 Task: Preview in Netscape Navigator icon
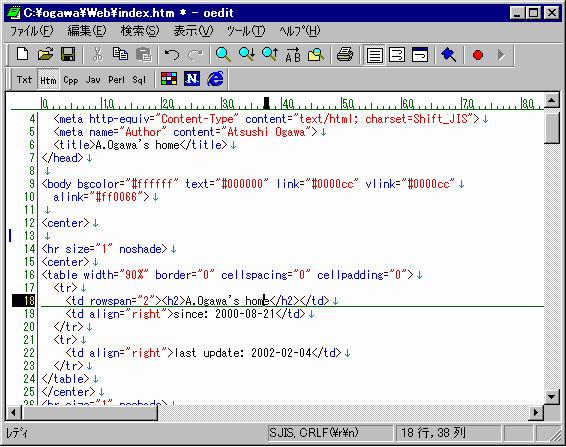point(192,79)
